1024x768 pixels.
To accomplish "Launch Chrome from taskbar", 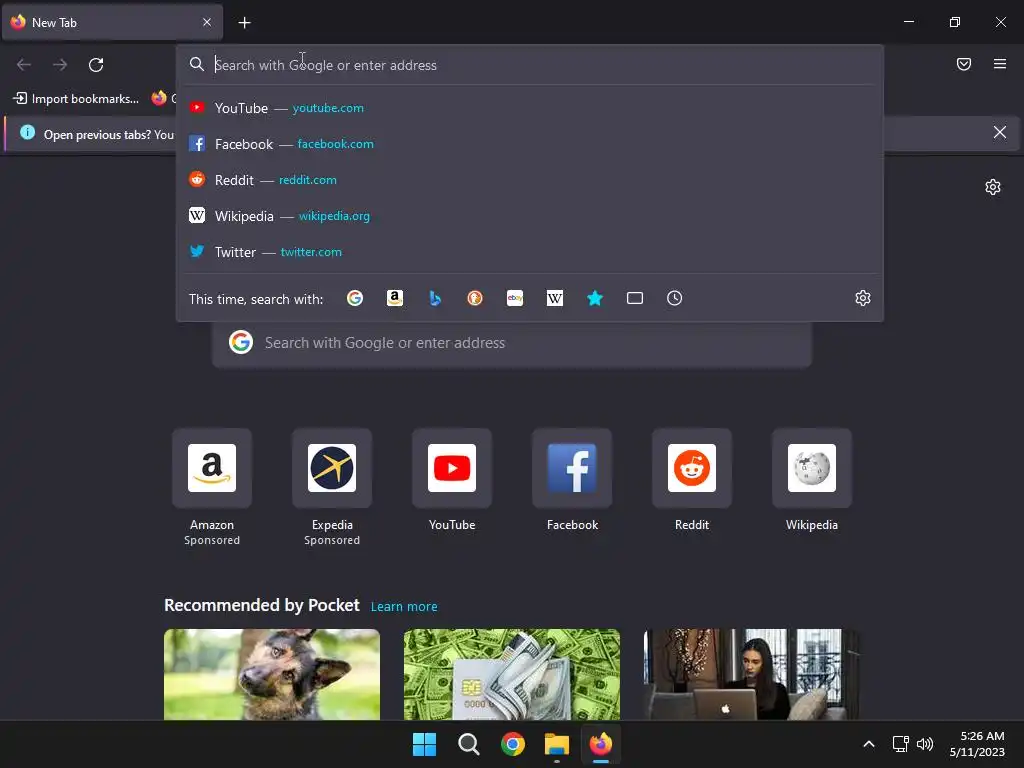I will (x=513, y=744).
